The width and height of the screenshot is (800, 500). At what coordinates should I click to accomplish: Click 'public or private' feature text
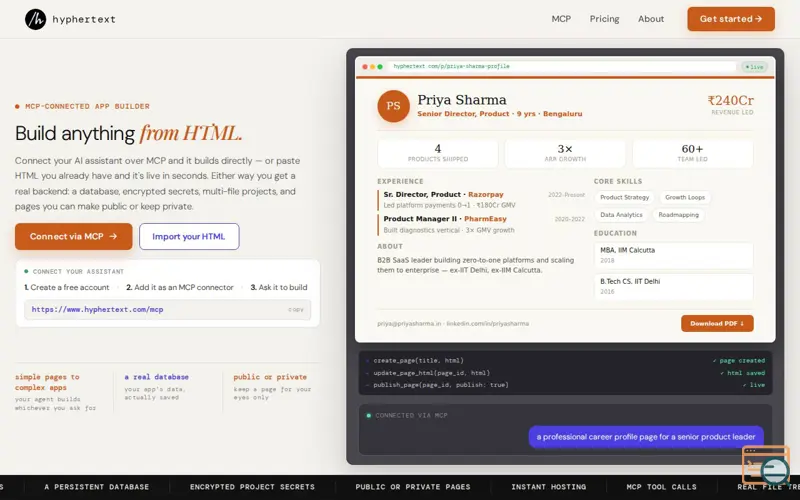pyautogui.click(x=270, y=377)
